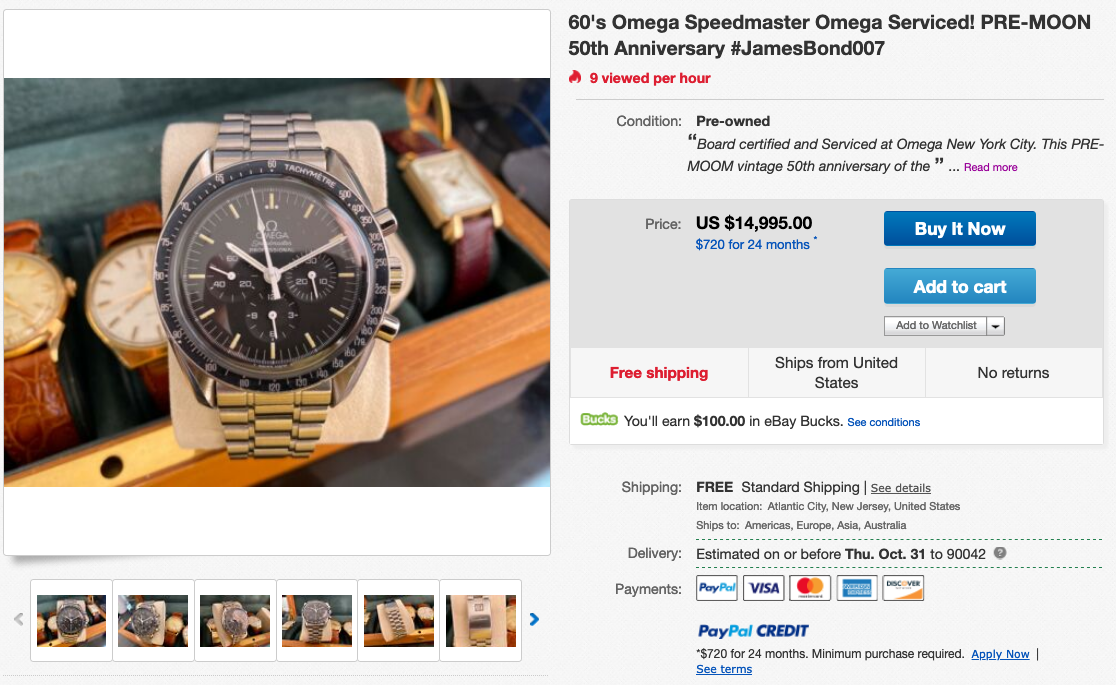Click the PayPal Credit logo
Image resolution: width=1116 pixels, height=685 pixels.
point(752,631)
